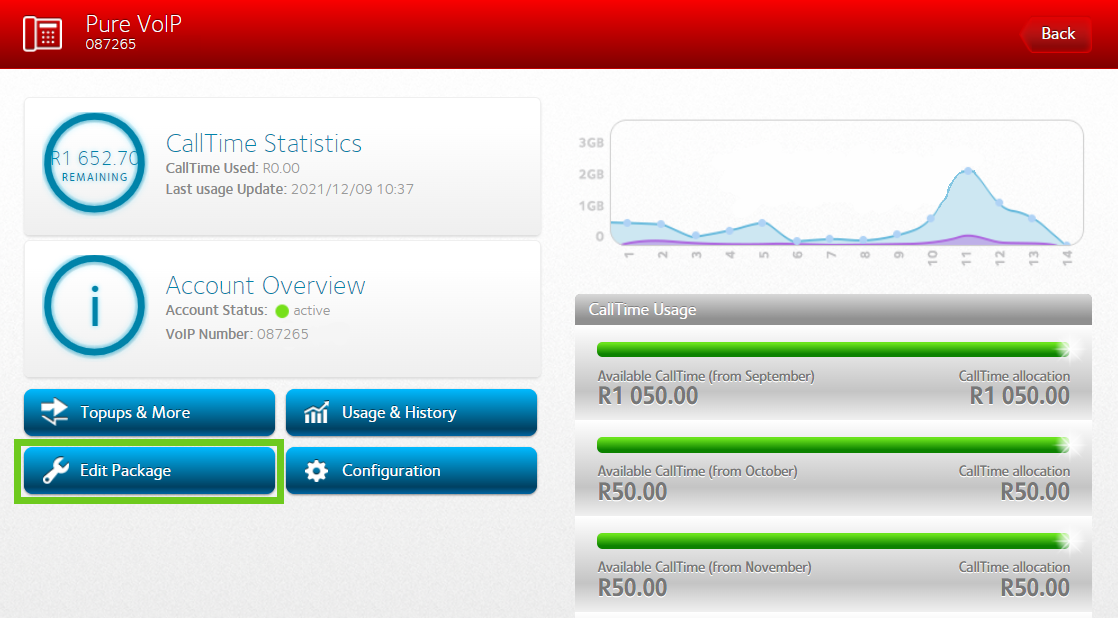Click the R1 652.70 remaining circle gauge
Viewport: 1118px width, 618px height.
point(95,163)
